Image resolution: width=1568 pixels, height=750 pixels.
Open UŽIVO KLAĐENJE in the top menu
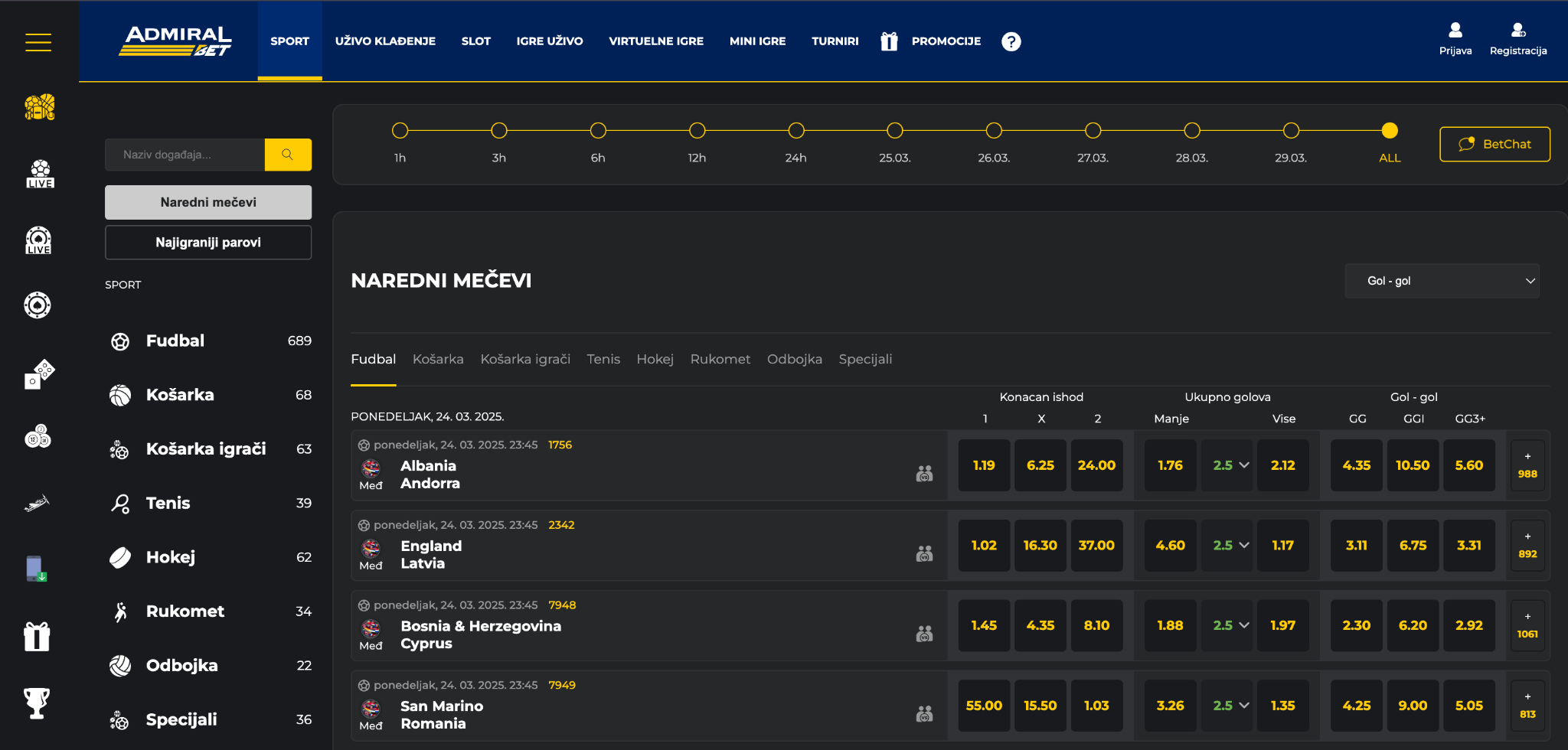pos(385,41)
